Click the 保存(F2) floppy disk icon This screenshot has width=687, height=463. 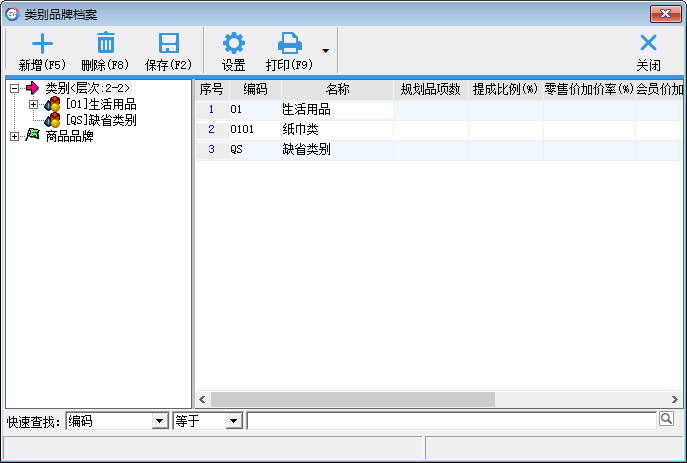[x=169, y=43]
